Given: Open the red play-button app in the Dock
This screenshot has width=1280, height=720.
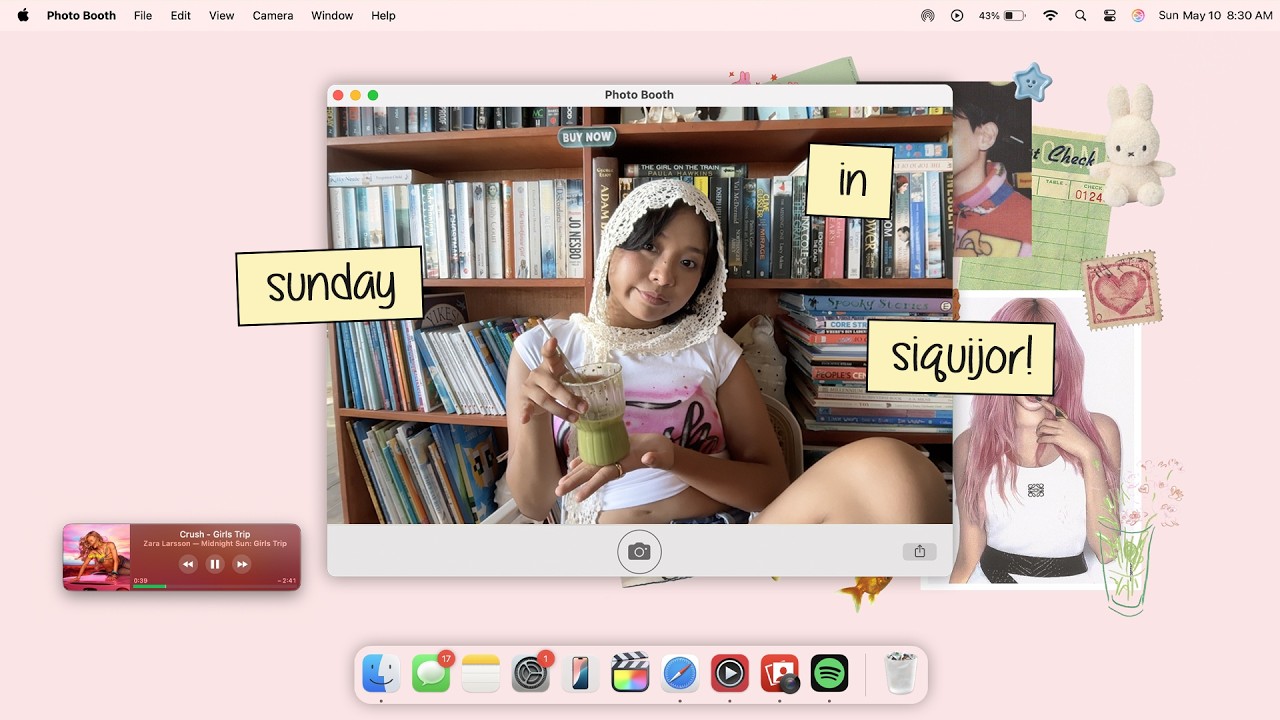Looking at the screenshot, I should click(x=730, y=673).
